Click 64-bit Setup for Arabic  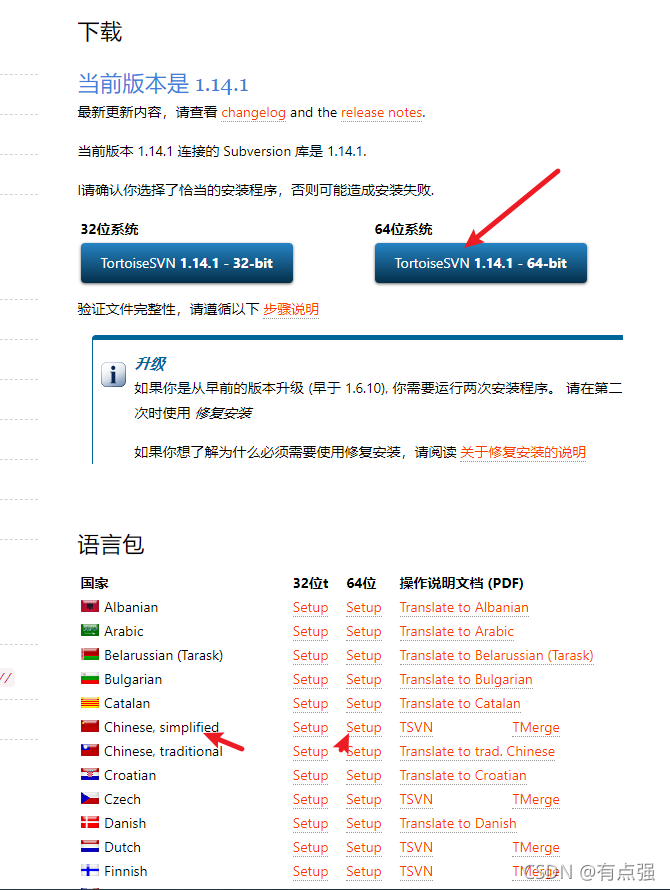tap(364, 631)
